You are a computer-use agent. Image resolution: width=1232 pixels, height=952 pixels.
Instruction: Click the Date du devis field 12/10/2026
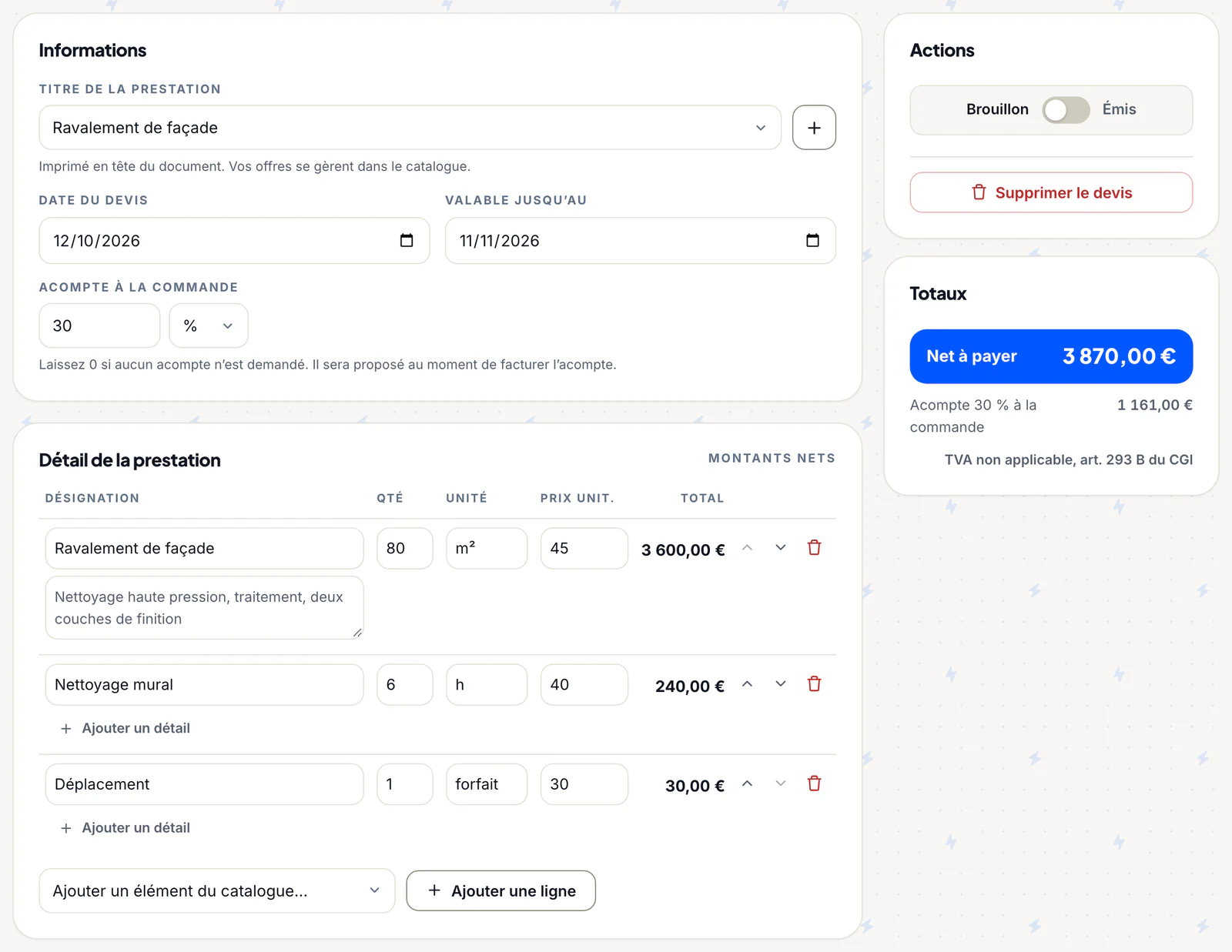coord(234,241)
